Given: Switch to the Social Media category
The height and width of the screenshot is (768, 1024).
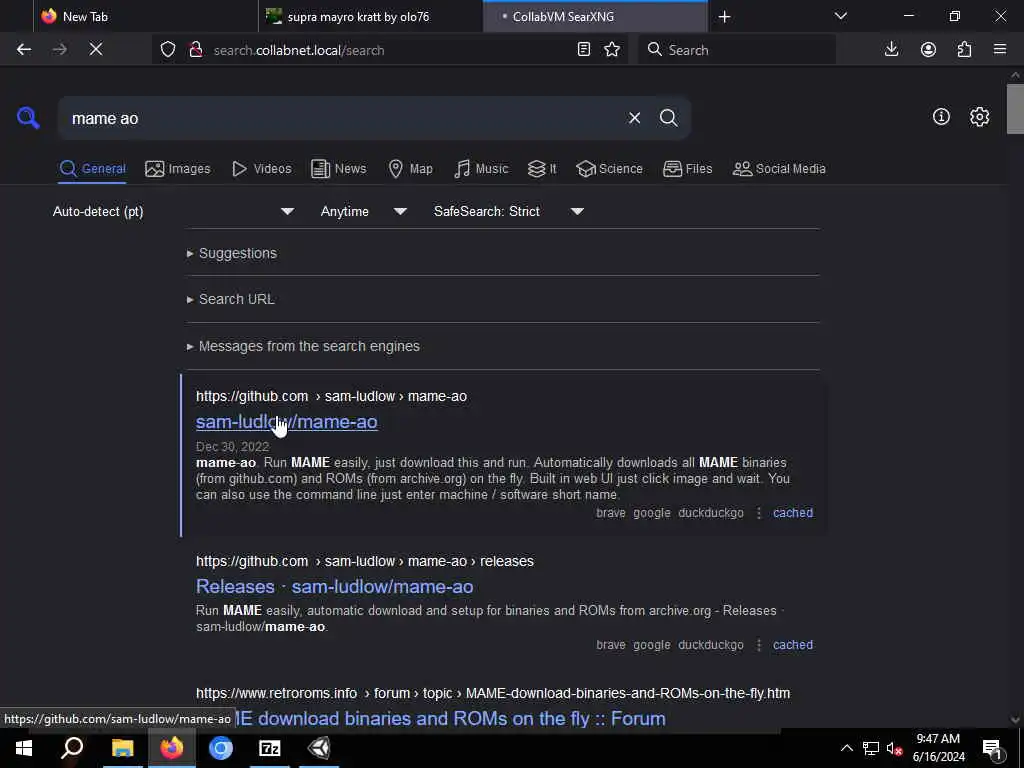Looking at the screenshot, I should (x=779, y=168).
